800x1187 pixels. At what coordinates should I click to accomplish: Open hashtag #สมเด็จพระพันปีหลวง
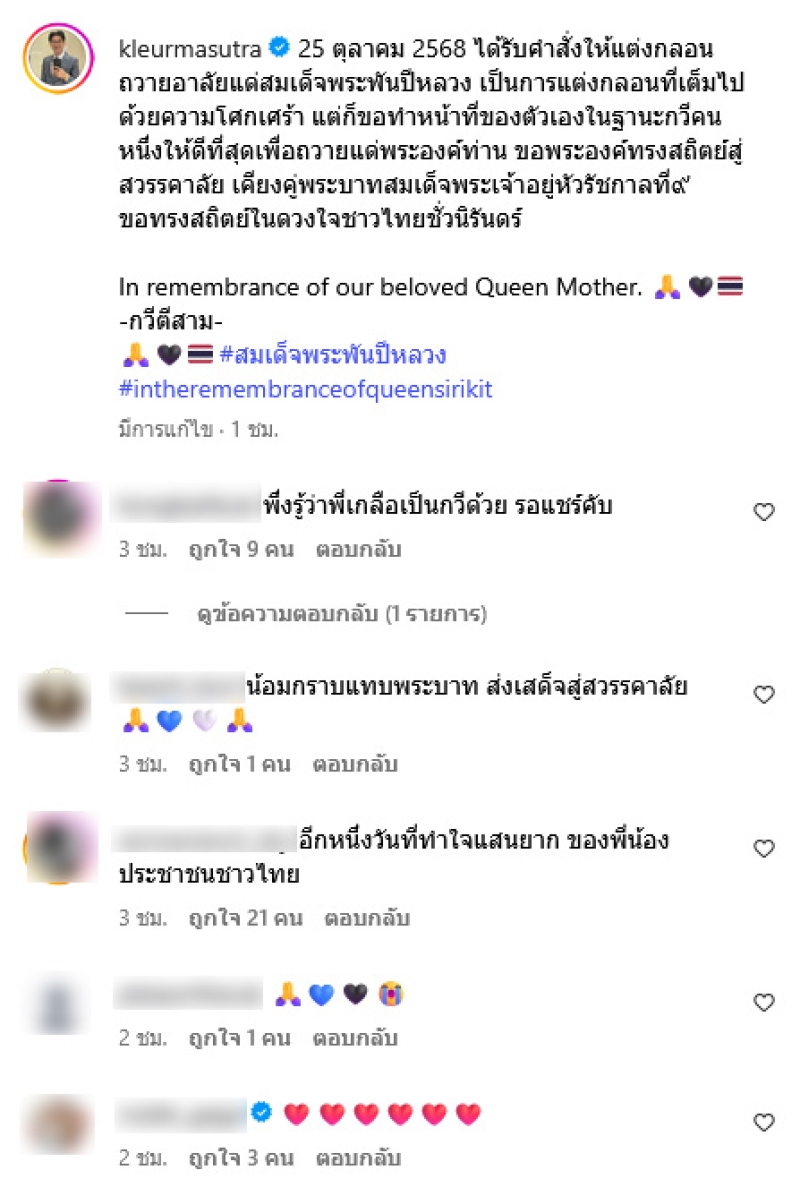point(332,354)
